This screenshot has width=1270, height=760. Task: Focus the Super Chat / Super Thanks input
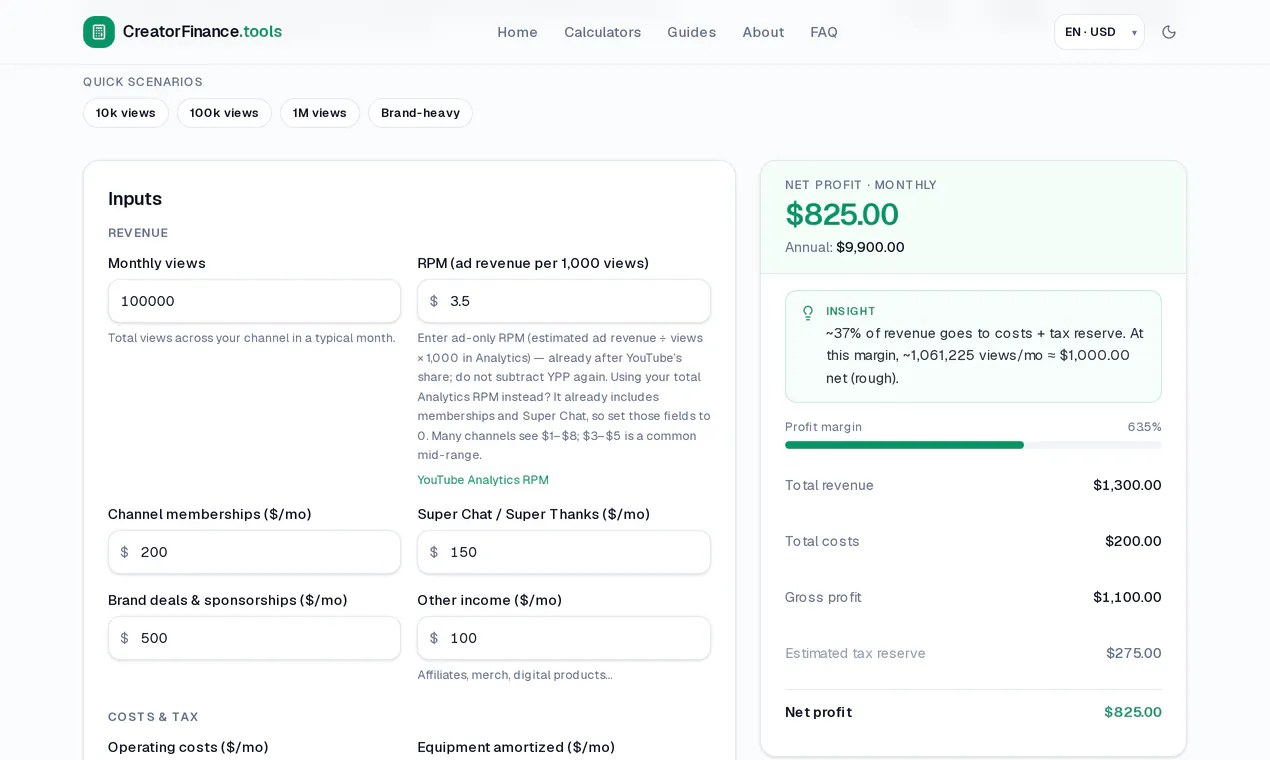[x=564, y=552]
